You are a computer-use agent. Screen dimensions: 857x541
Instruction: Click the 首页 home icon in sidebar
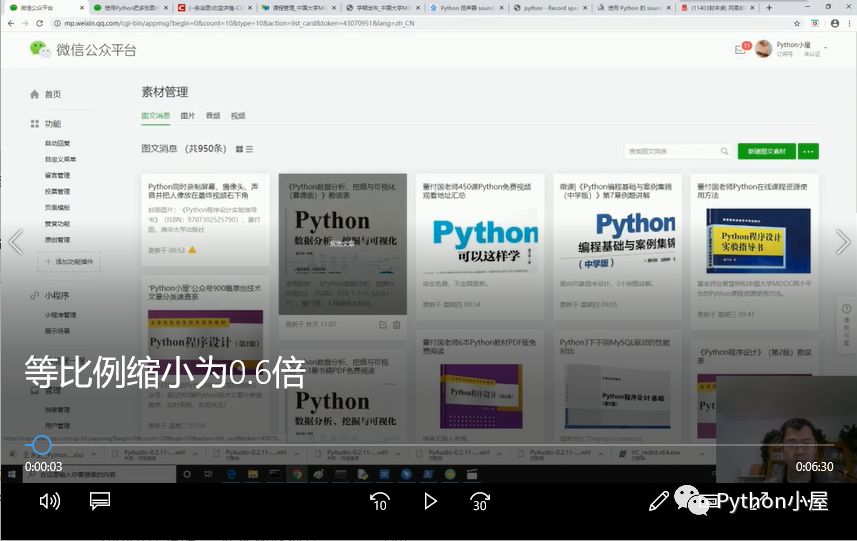(x=34, y=94)
